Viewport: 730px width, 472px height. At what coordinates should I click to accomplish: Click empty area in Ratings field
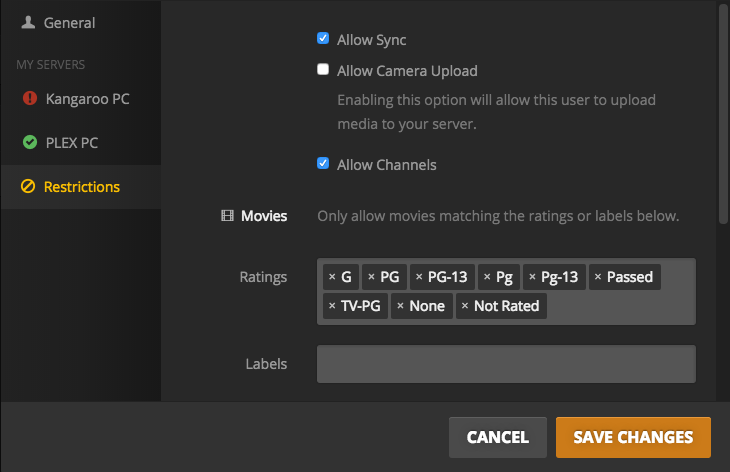pos(620,306)
